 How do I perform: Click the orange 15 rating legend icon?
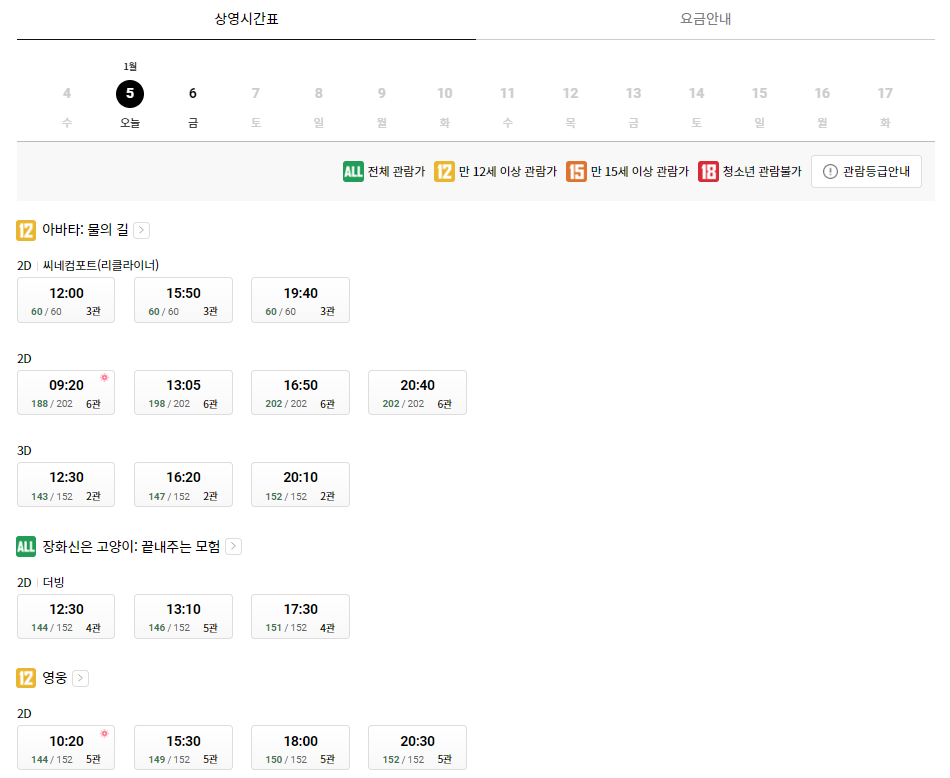coord(577,171)
